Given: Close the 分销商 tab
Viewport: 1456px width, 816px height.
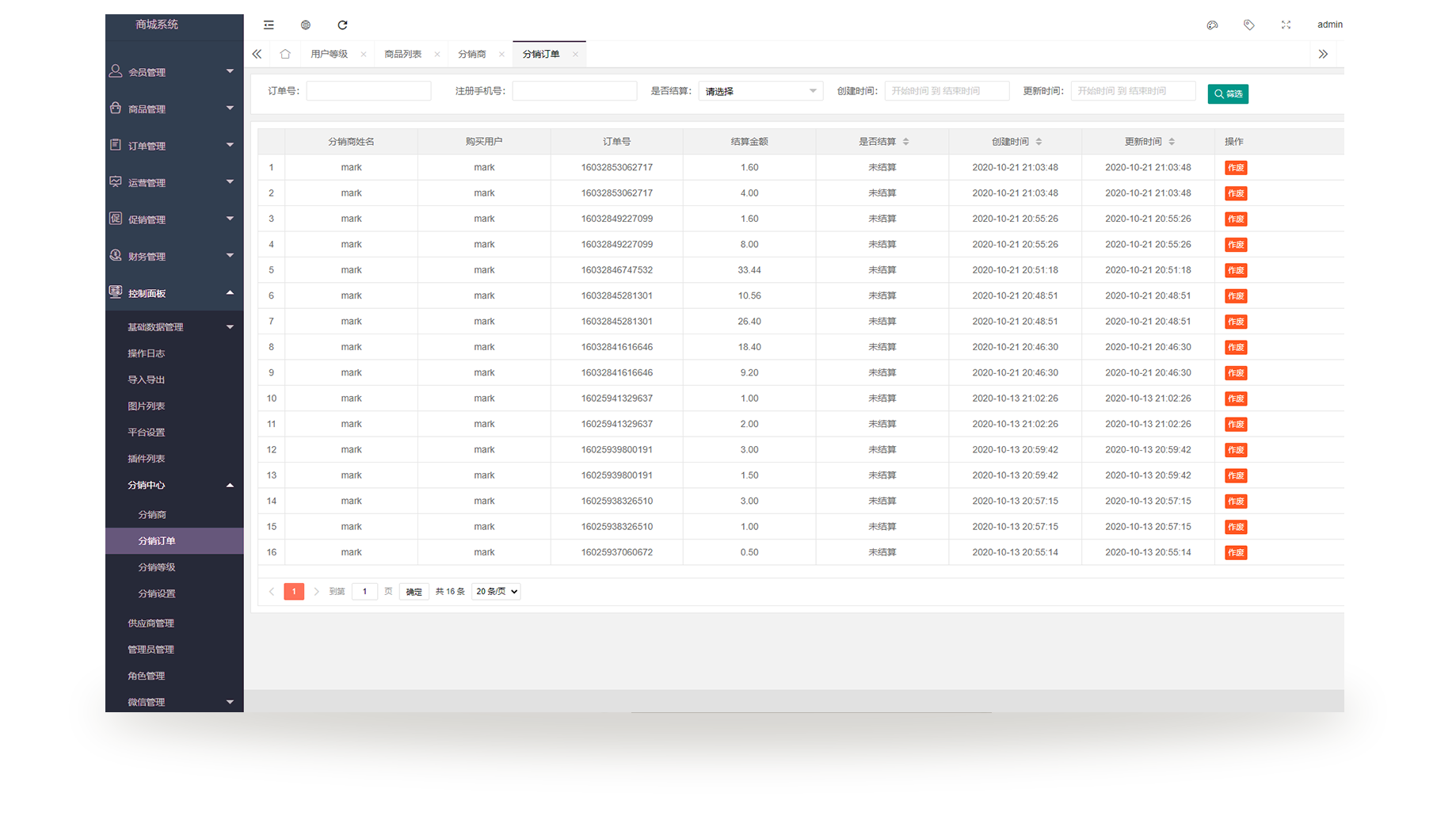Looking at the screenshot, I should point(501,54).
